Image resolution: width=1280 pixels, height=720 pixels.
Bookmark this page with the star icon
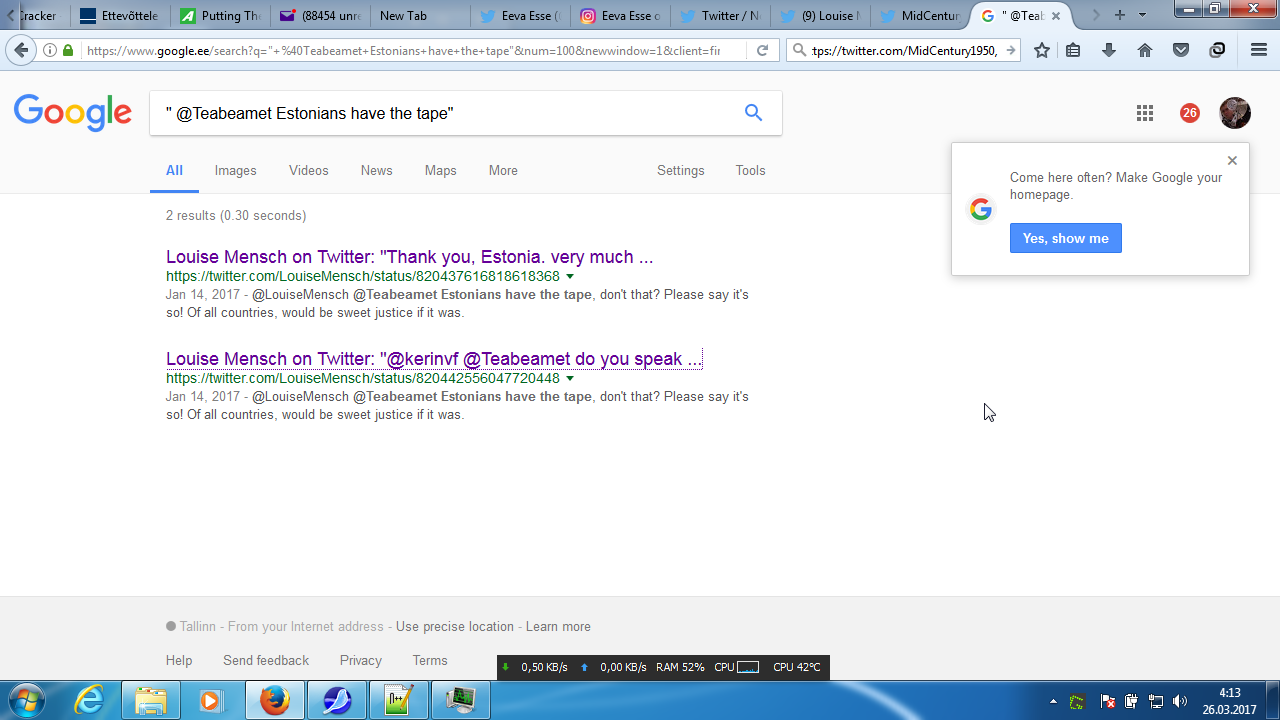(x=1042, y=50)
